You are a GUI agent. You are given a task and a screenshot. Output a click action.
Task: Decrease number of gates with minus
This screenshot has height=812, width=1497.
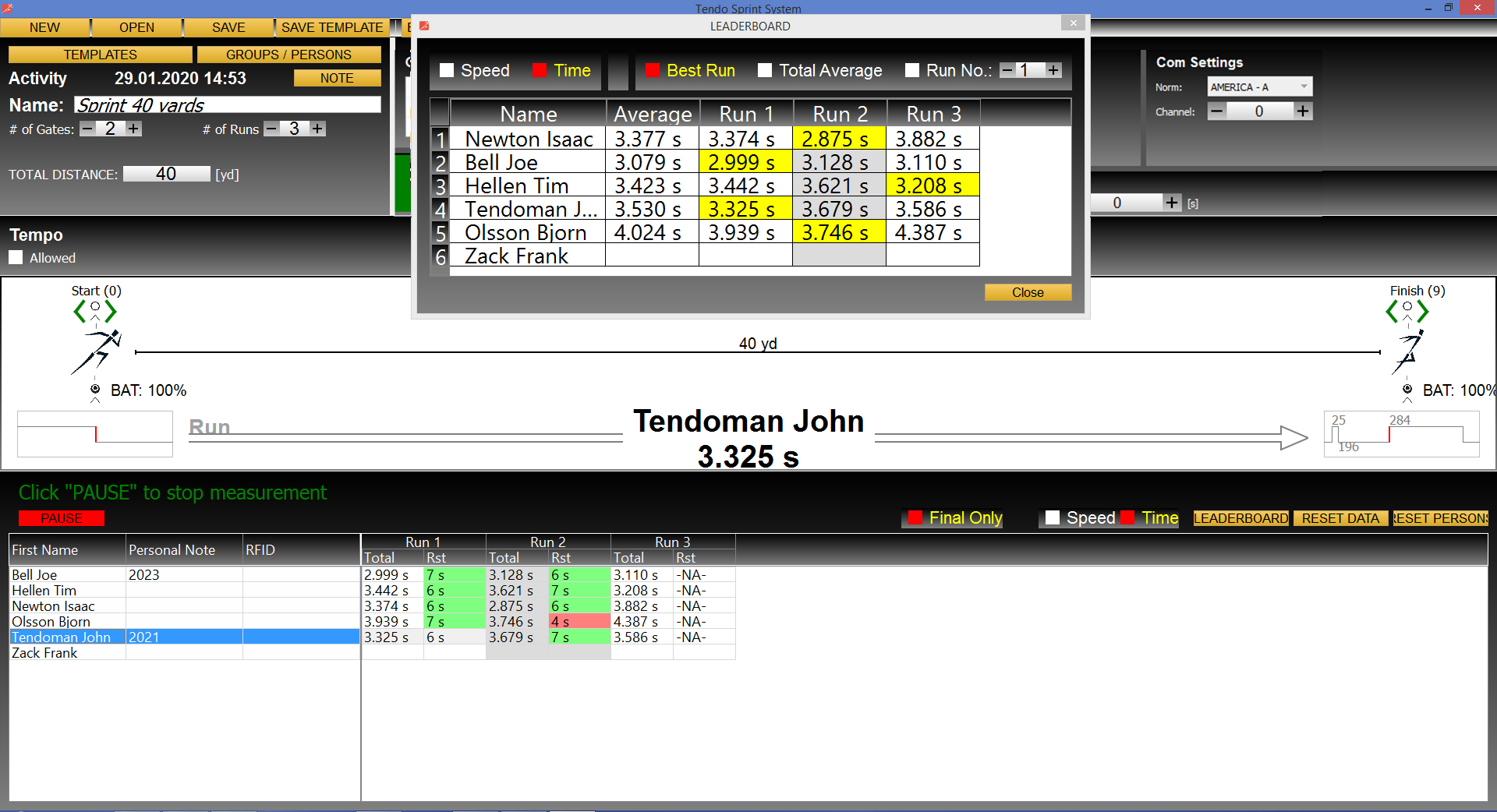(87, 129)
